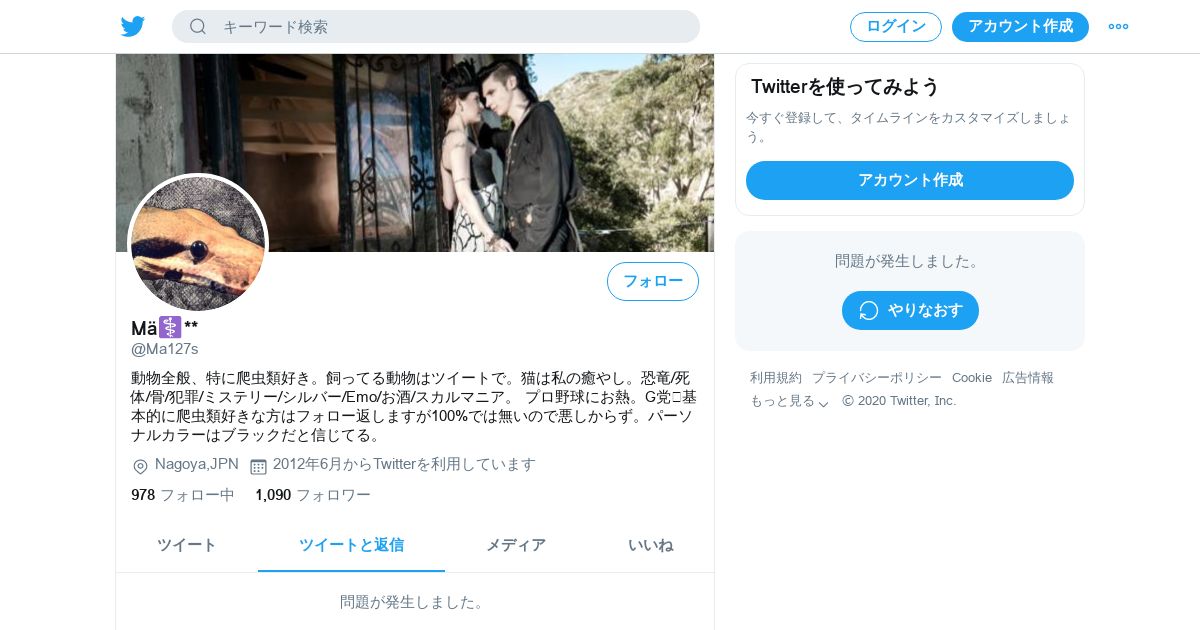Viewport: 1200px width, 630px height.
Task: Click the purple emoji in the display name
Action: (170, 328)
